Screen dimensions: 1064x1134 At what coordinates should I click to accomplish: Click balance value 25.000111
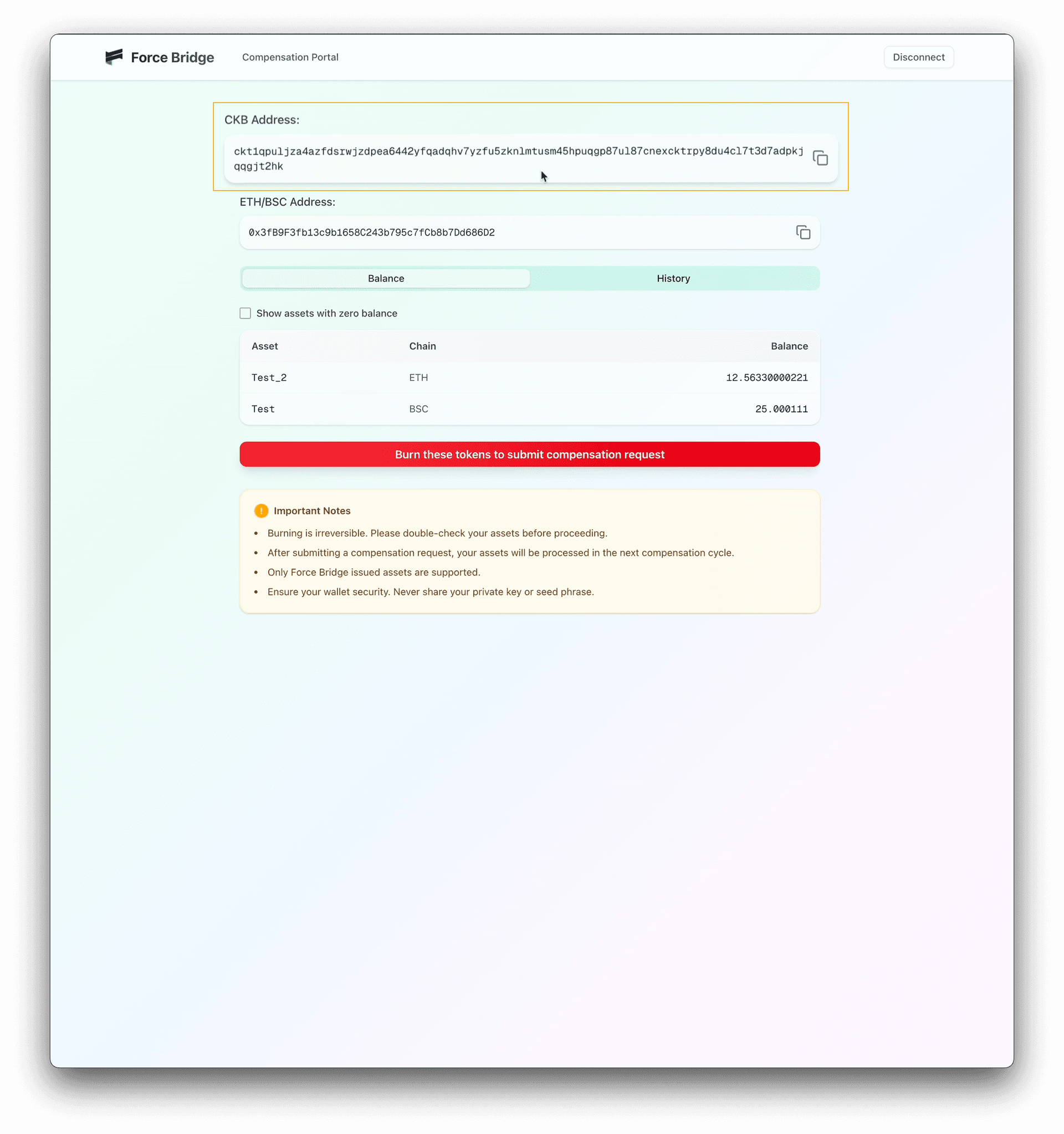click(781, 409)
